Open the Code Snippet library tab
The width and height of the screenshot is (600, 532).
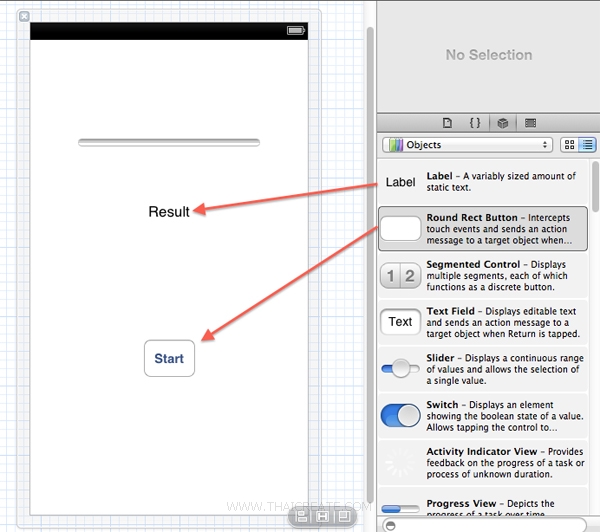point(475,123)
